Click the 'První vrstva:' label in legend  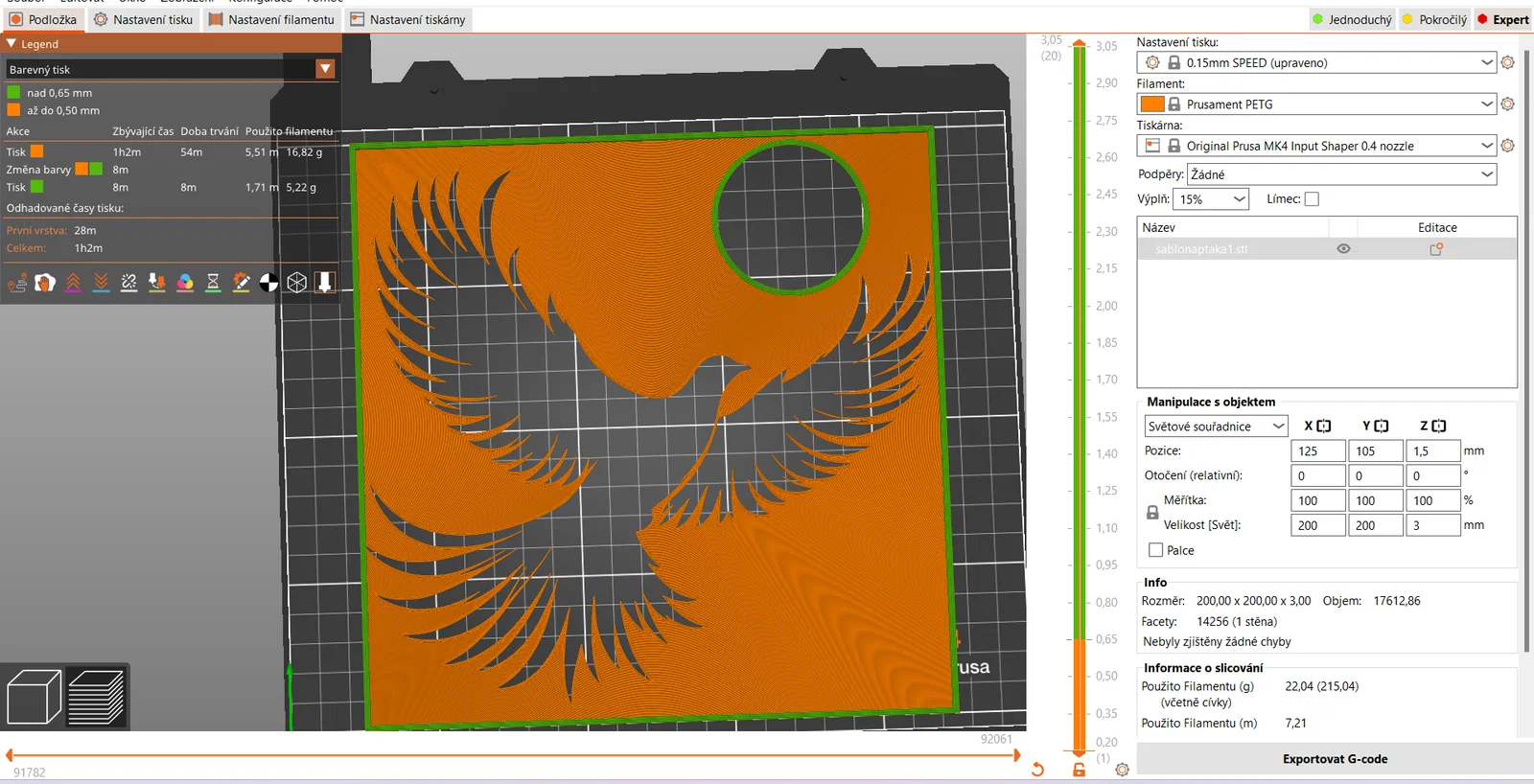coord(36,230)
